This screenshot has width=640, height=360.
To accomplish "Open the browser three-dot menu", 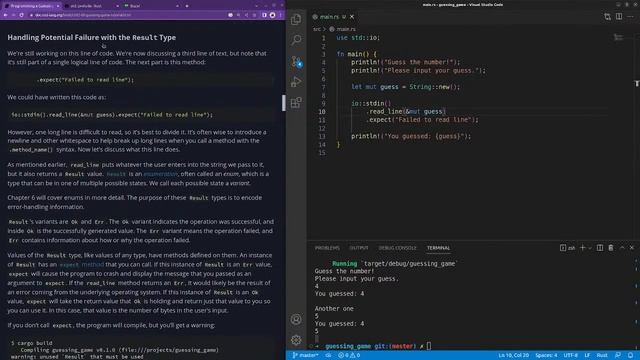I will 280,15.
